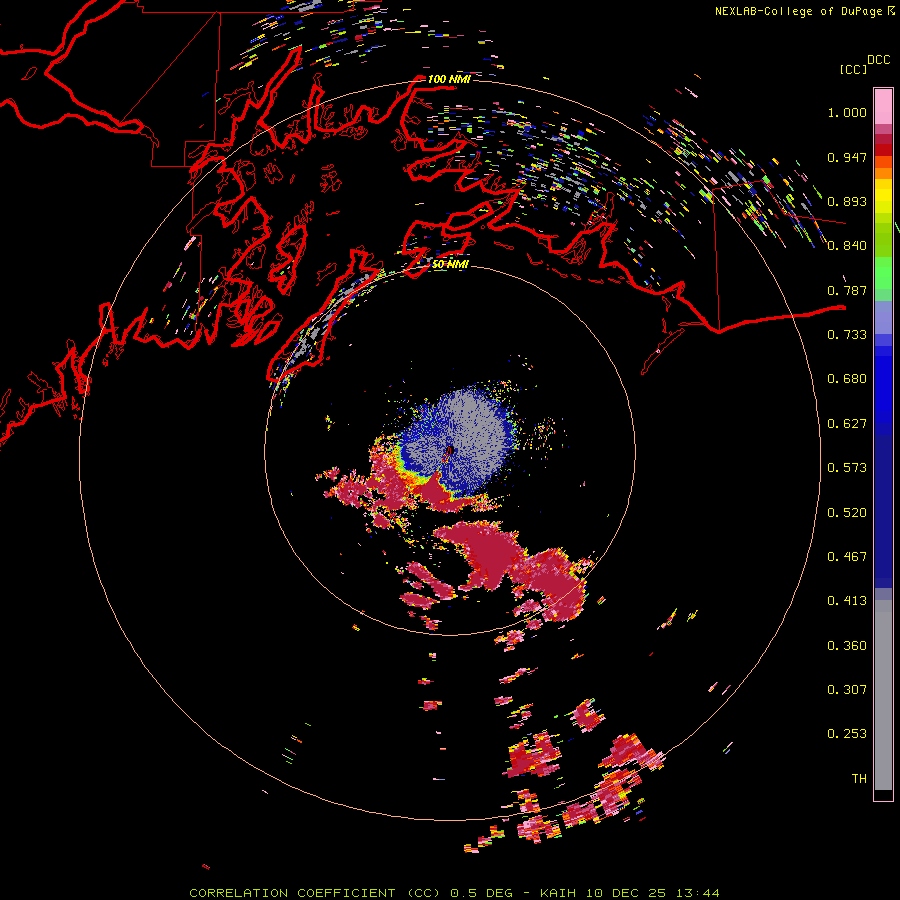
Task: Click the radar site marker at the center
Action: coord(449,451)
